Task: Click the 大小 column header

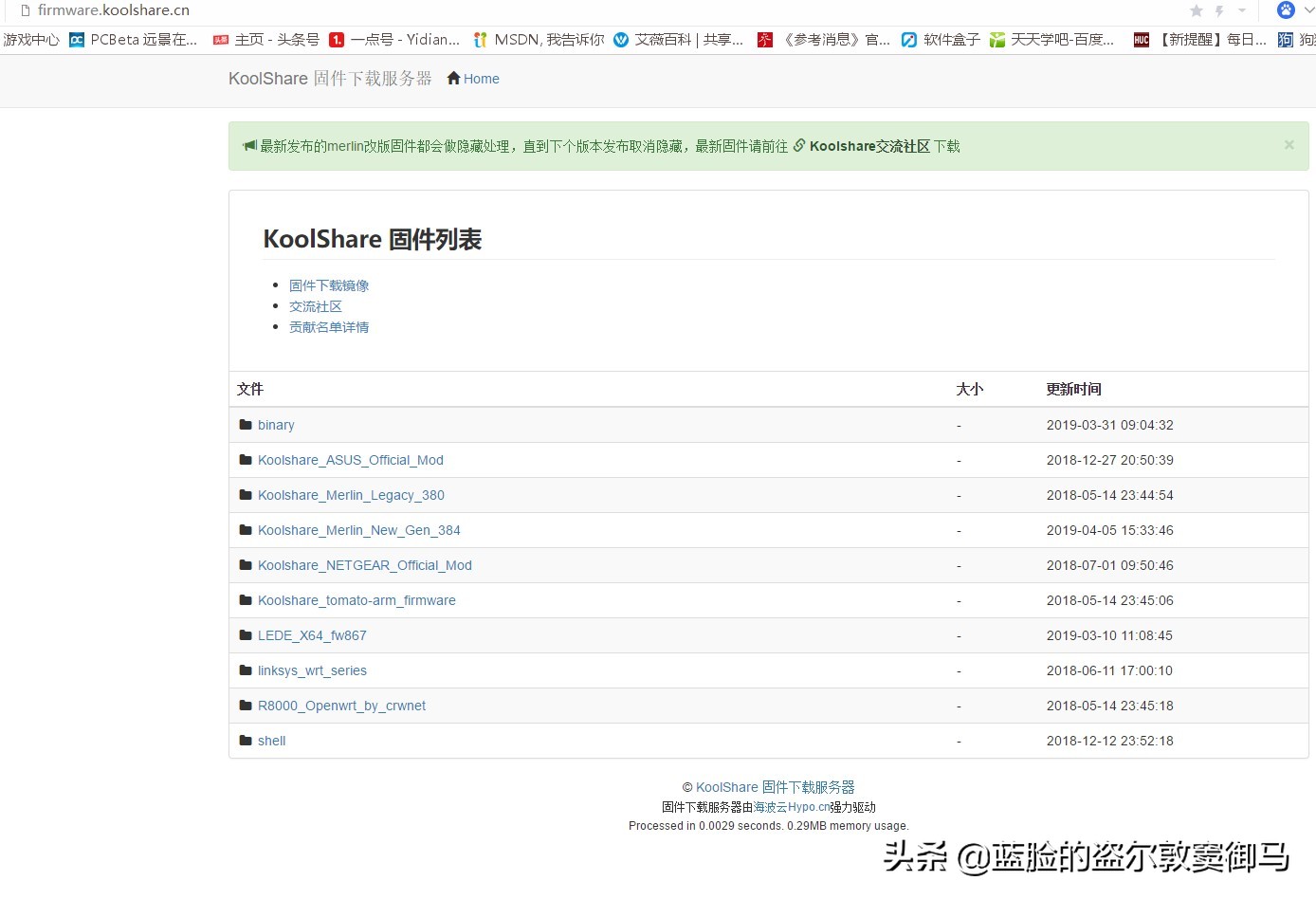Action: (970, 389)
